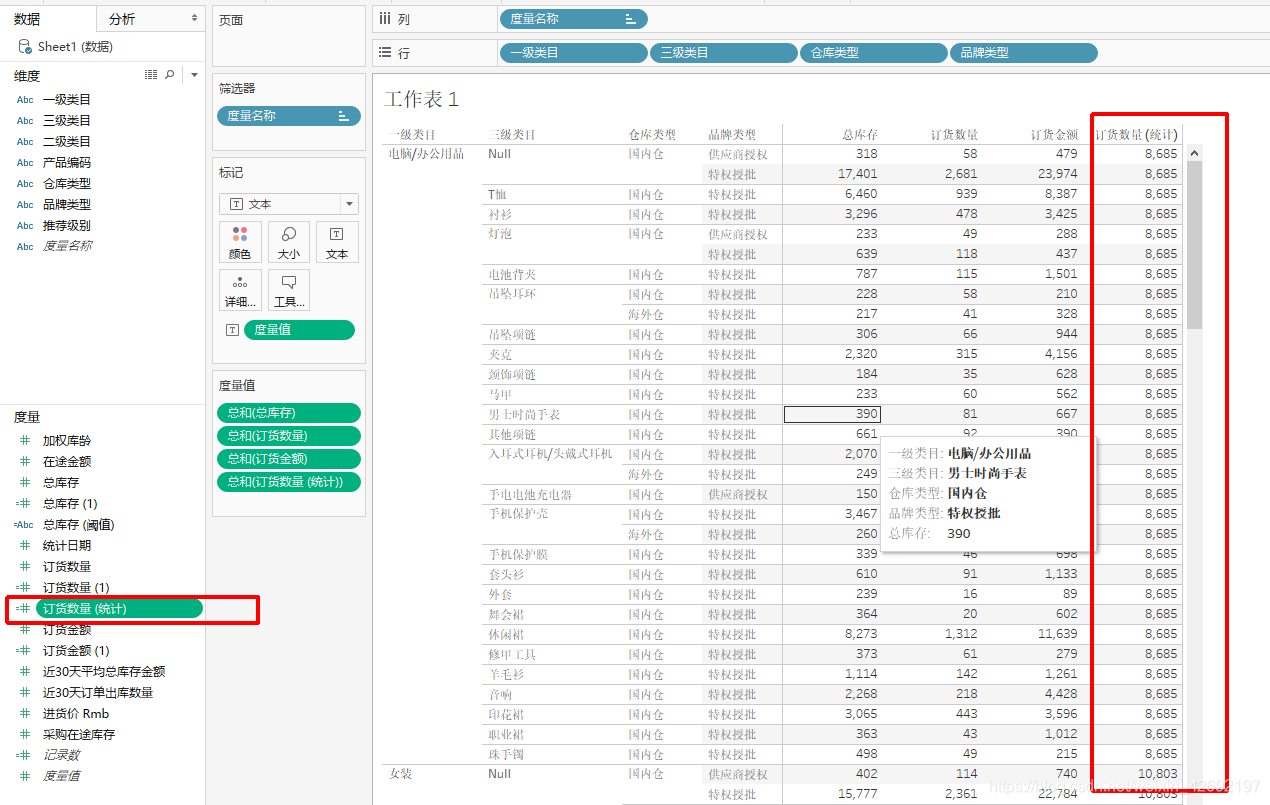1270x805 pixels.
Task: Select the 近30天订单出库数量 measure field
Action: point(98,693)
